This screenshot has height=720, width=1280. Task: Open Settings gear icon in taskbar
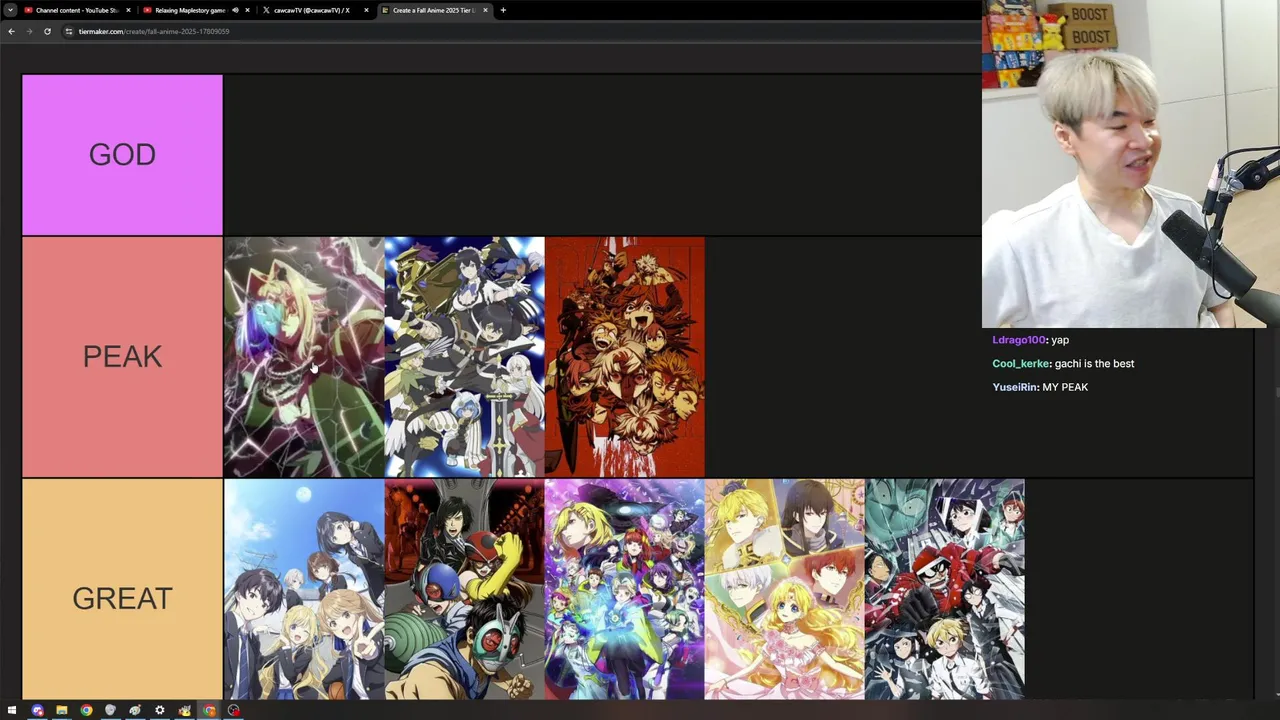[x=159, y=711]
